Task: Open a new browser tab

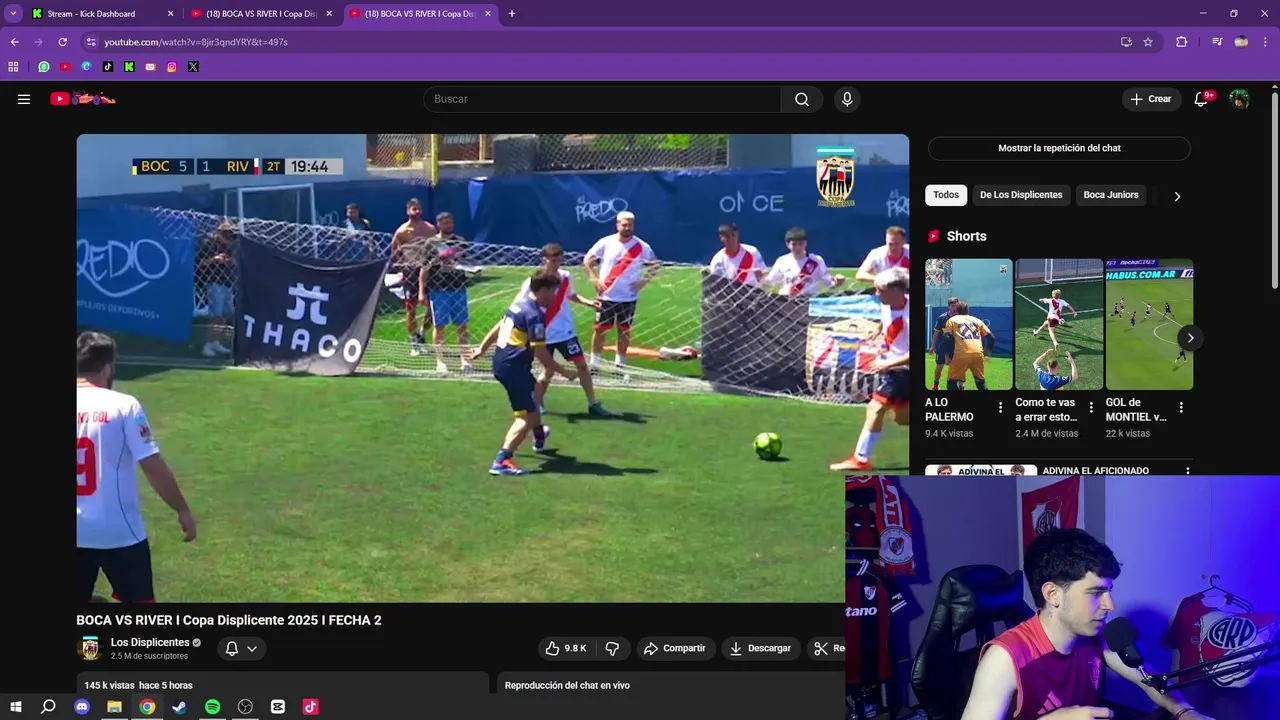Action: point(512,14)
